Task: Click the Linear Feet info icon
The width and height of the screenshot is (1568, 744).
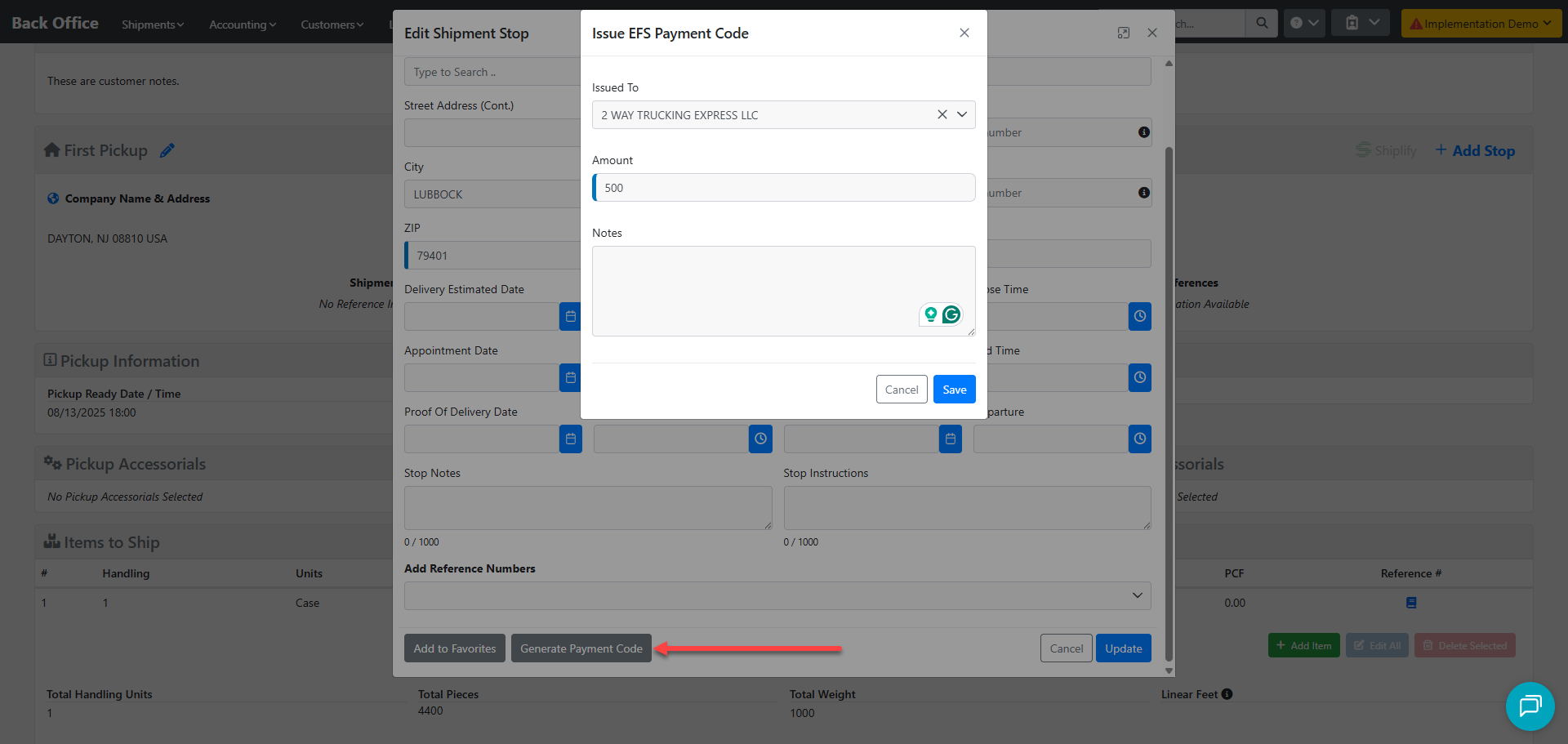Action: (x=1227, y=694)
